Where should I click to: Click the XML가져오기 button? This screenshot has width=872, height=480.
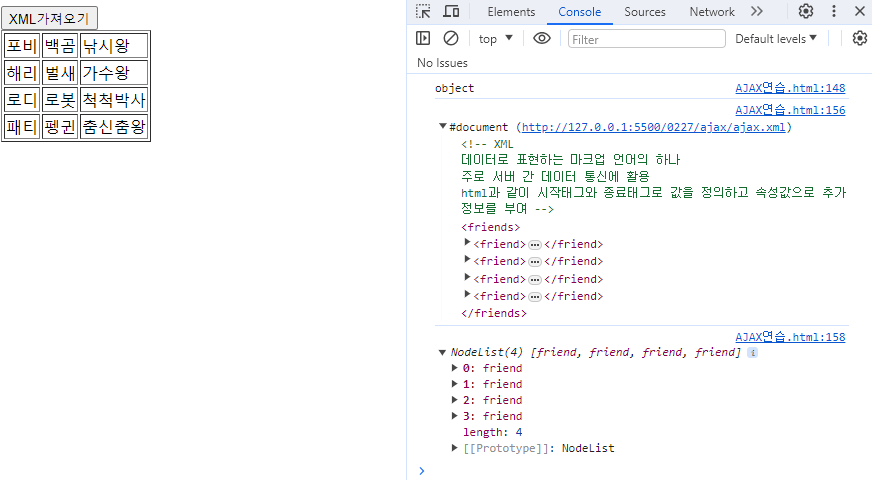pos(49,18)
